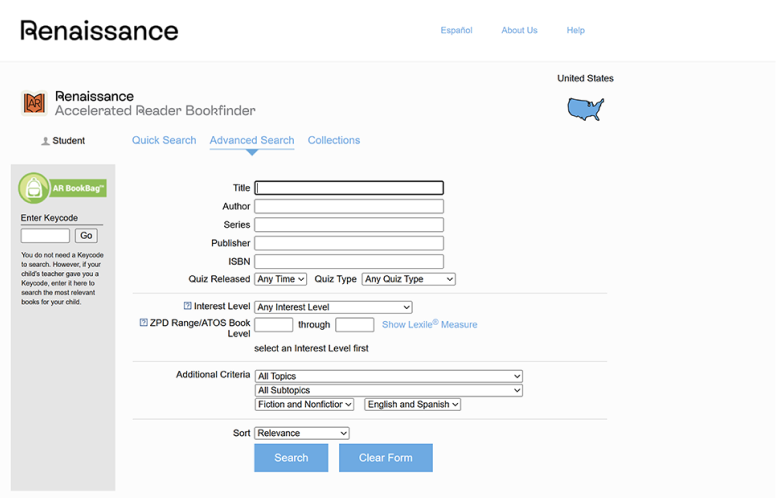Open the Quiz Type dropdown
This screenshot has width=776, height=498.
click(x=408, y=279)
